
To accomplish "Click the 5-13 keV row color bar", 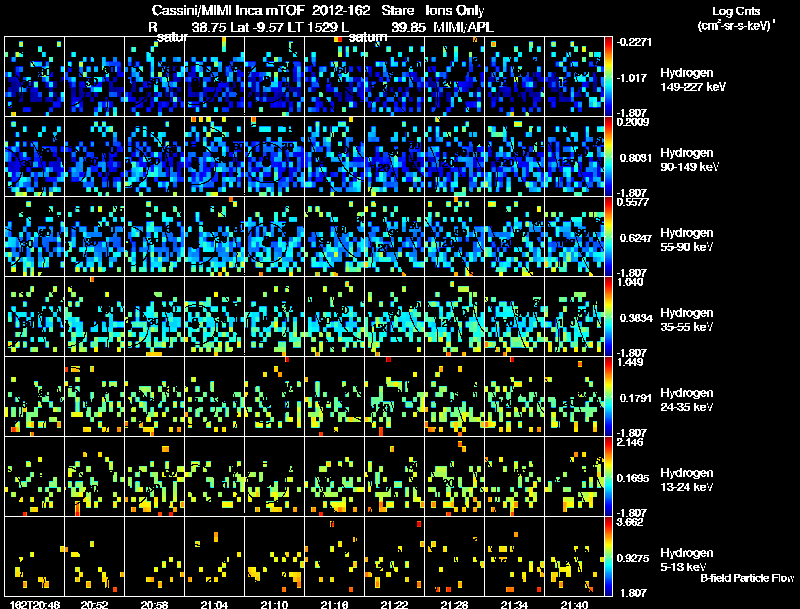I will [608, 557].
